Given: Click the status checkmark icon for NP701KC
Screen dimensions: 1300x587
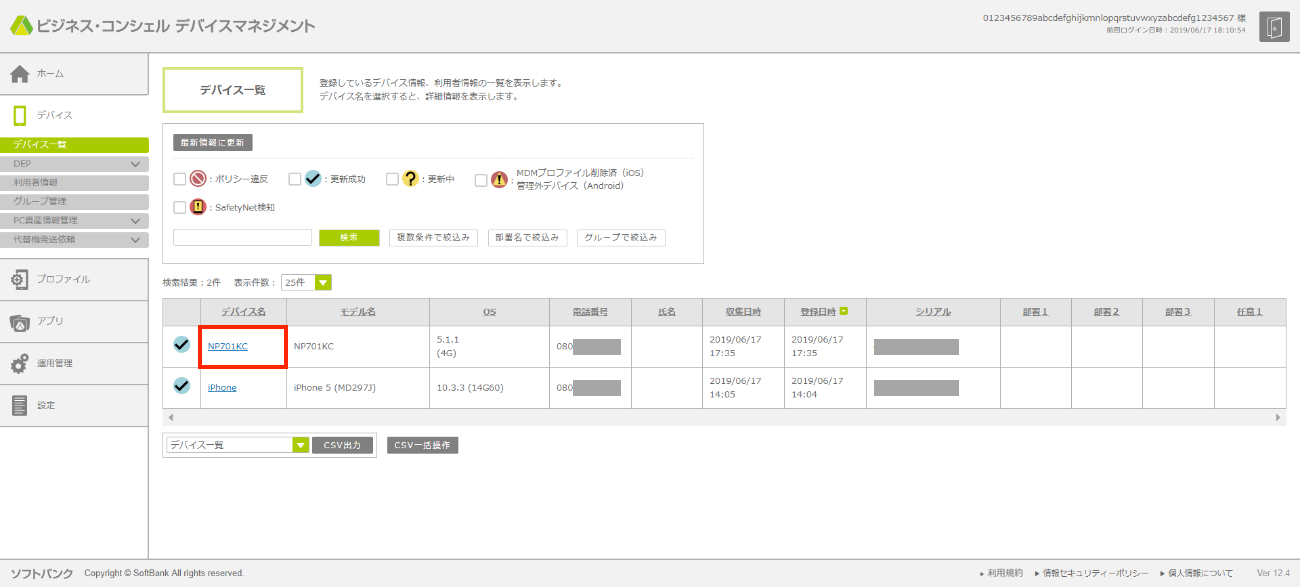Looking at the screenshot, I should [x=181, y=345].
